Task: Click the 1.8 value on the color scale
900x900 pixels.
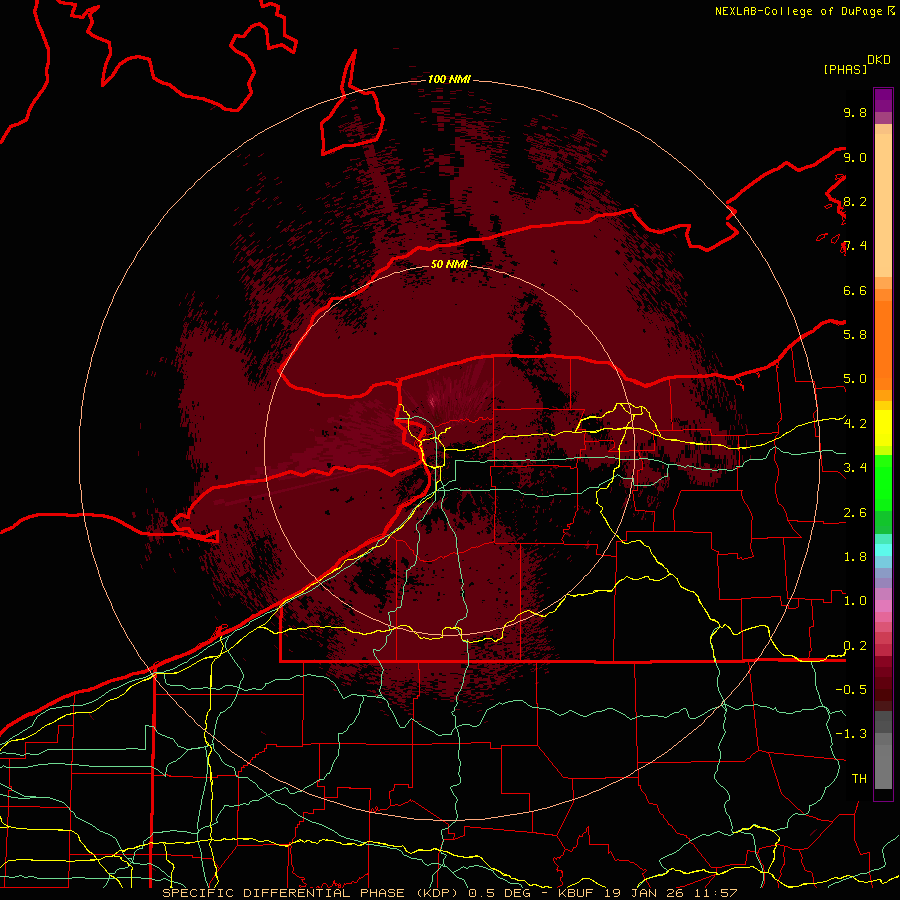Action: tap(855, 557)
